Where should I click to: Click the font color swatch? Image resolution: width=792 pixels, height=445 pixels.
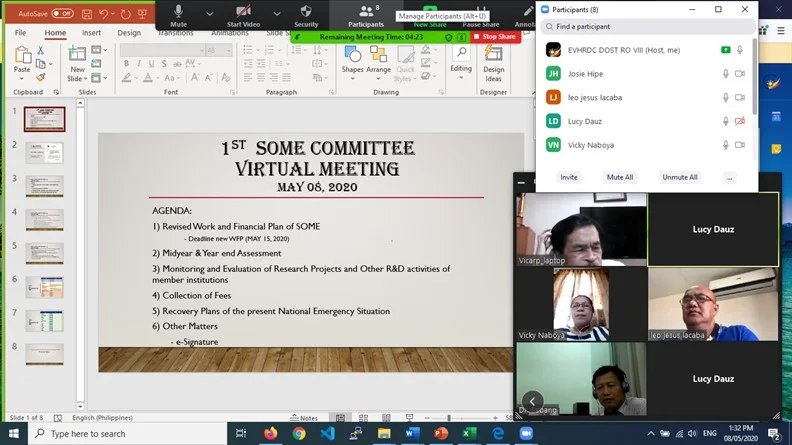147,78
